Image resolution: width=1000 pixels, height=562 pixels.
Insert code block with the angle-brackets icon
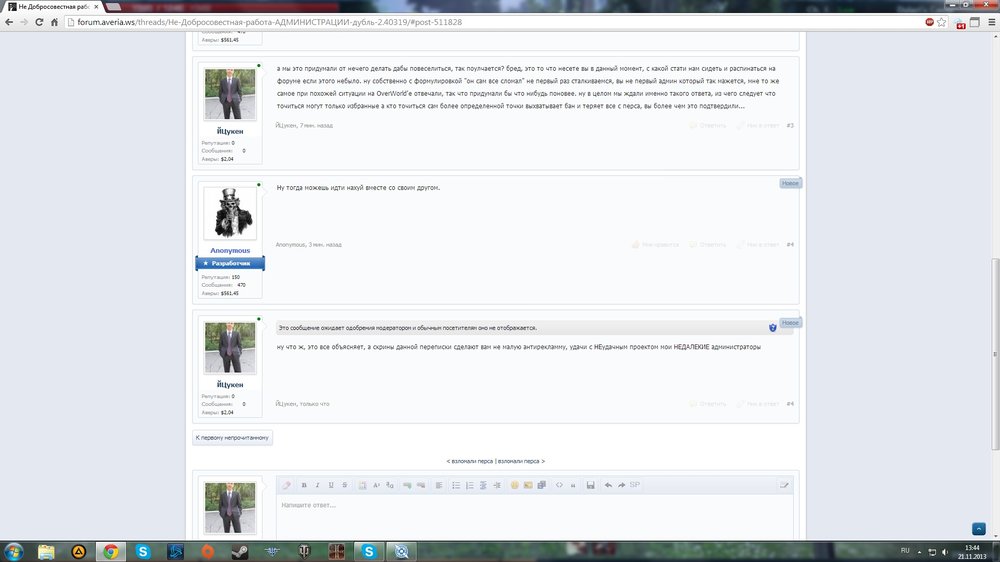pos(559,485)
